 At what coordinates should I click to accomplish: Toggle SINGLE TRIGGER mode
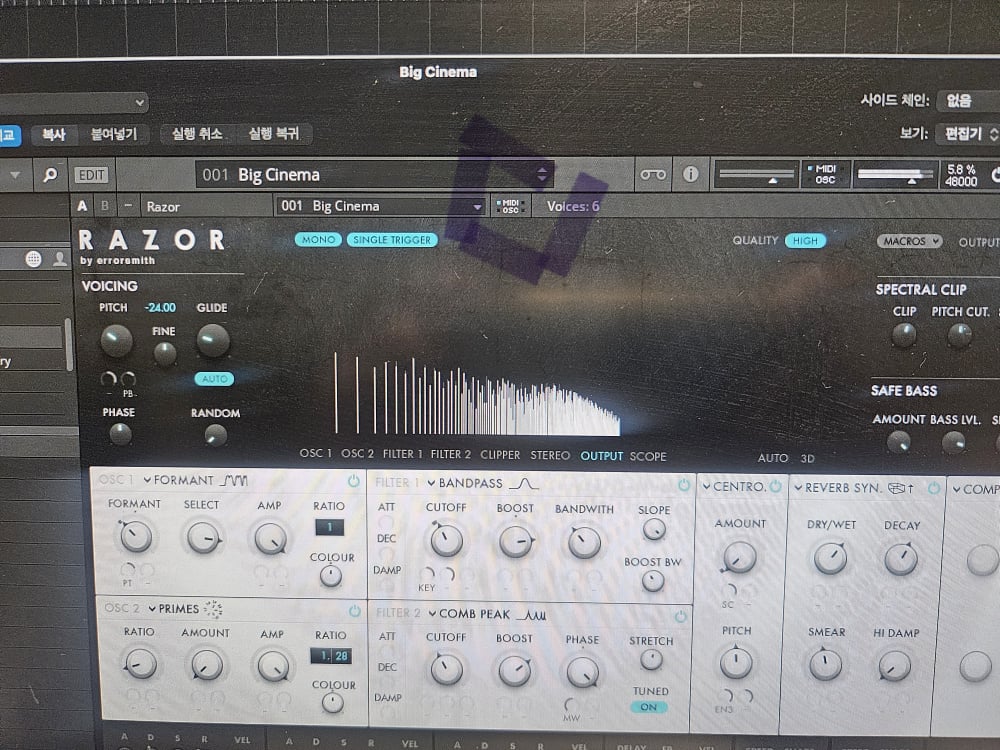(392, 240)
